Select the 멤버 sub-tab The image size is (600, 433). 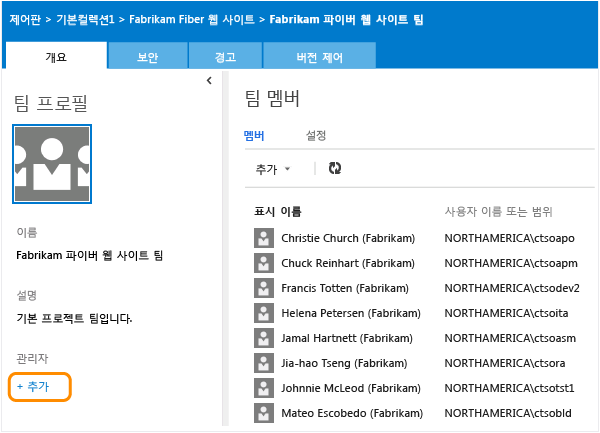(254, 135)
